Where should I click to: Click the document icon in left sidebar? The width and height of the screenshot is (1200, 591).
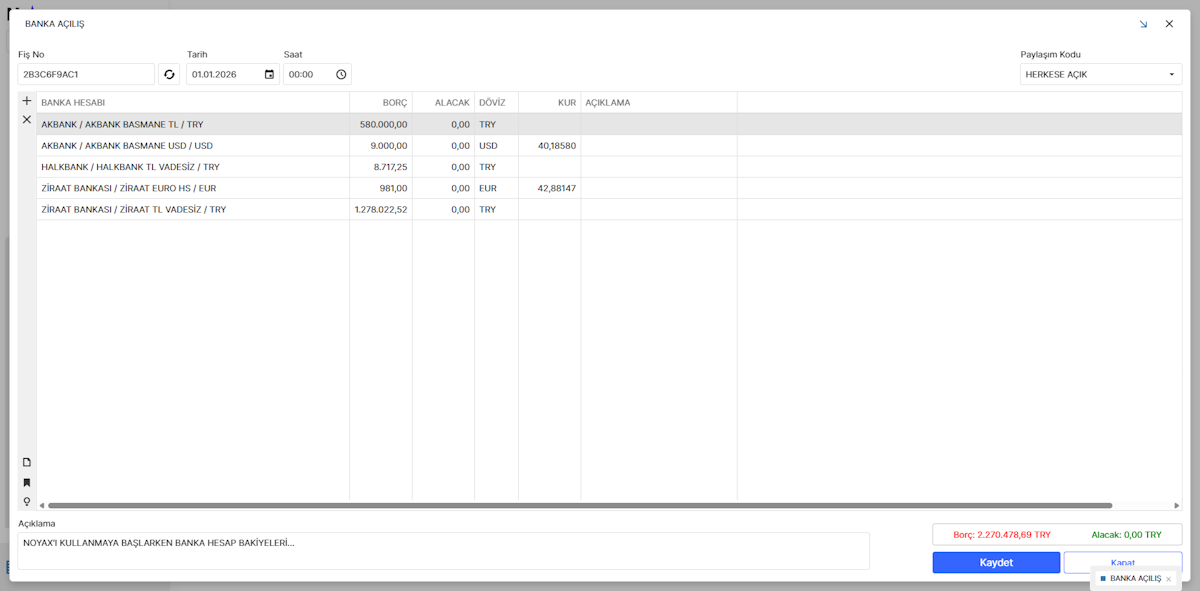click(27, 462)
